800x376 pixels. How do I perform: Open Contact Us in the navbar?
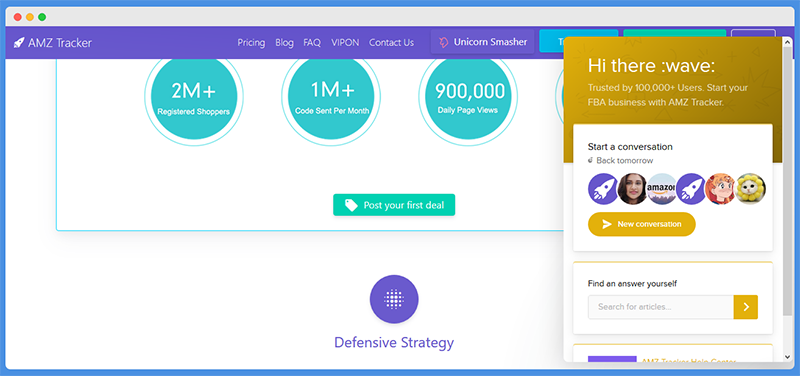[x=391, y=43]
